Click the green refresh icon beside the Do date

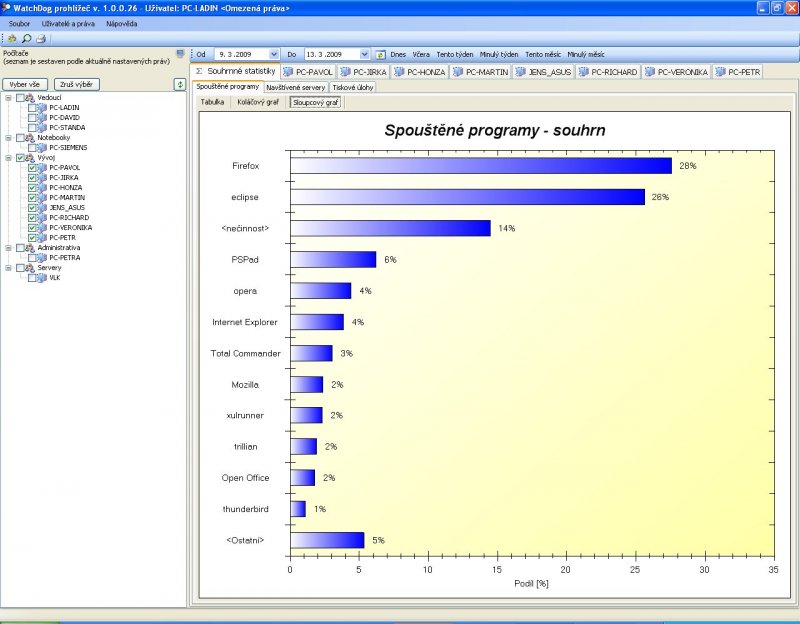381,55
